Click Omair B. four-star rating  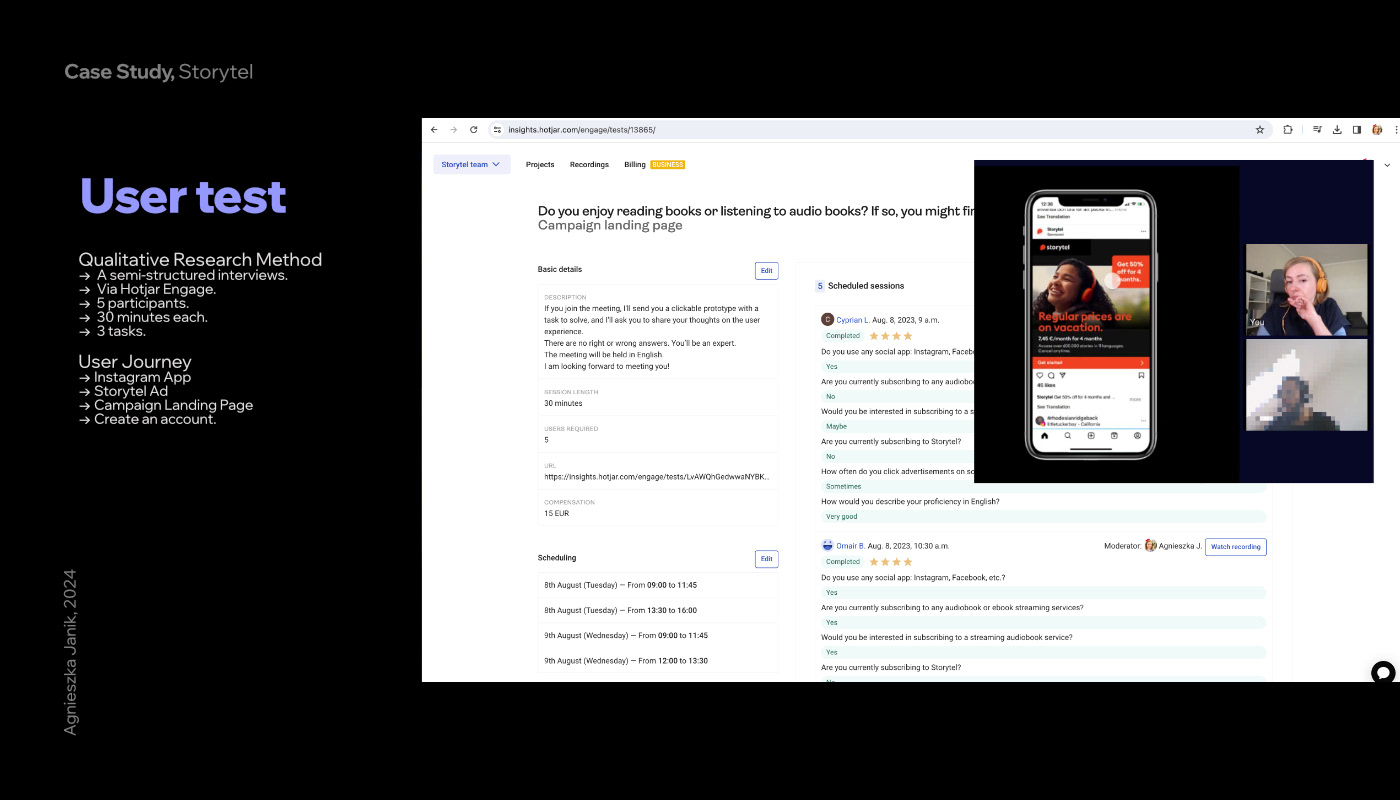click(x=891, y=562)
